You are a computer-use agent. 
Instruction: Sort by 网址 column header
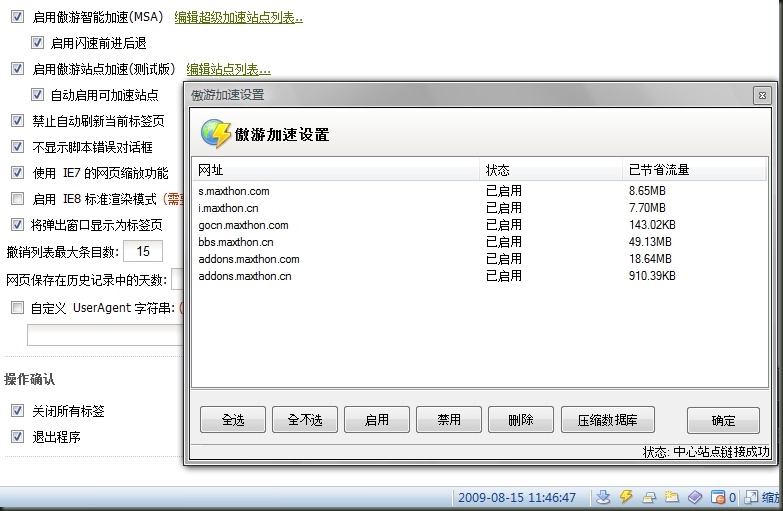click(336, 170)
